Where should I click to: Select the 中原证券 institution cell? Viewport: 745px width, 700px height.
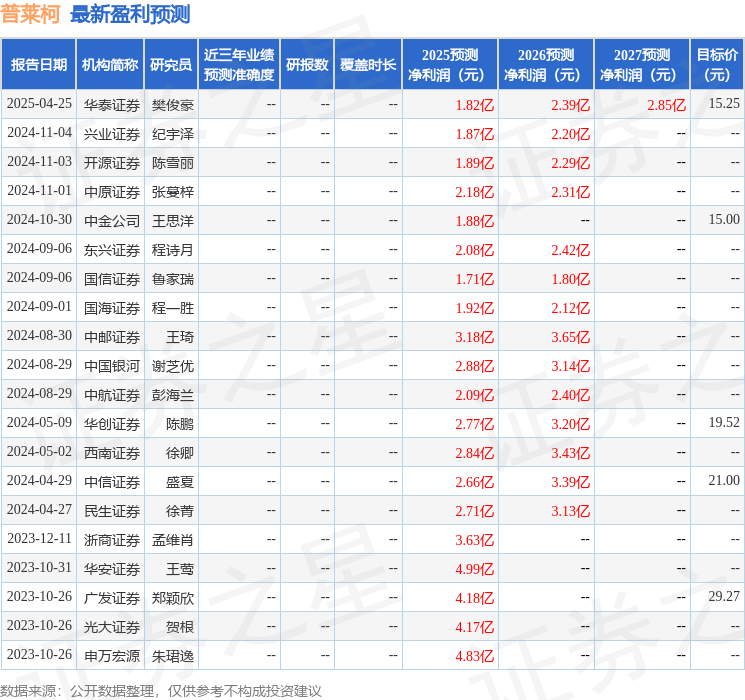pyautogui.click(x=112, y=192)
